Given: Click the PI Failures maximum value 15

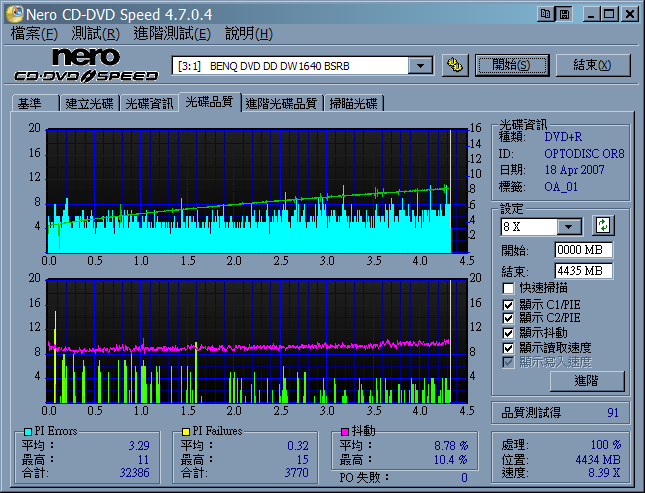Looking at the screenshot, I should coord(302,460).
